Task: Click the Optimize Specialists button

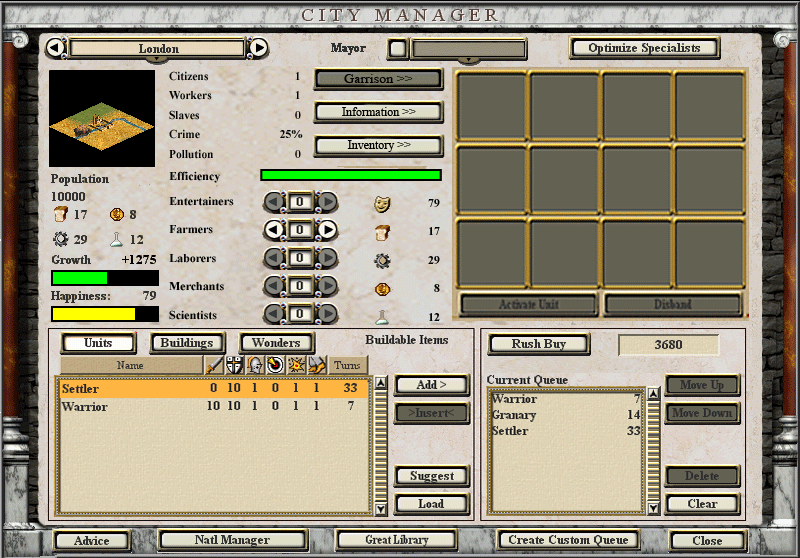Action: 644,48
